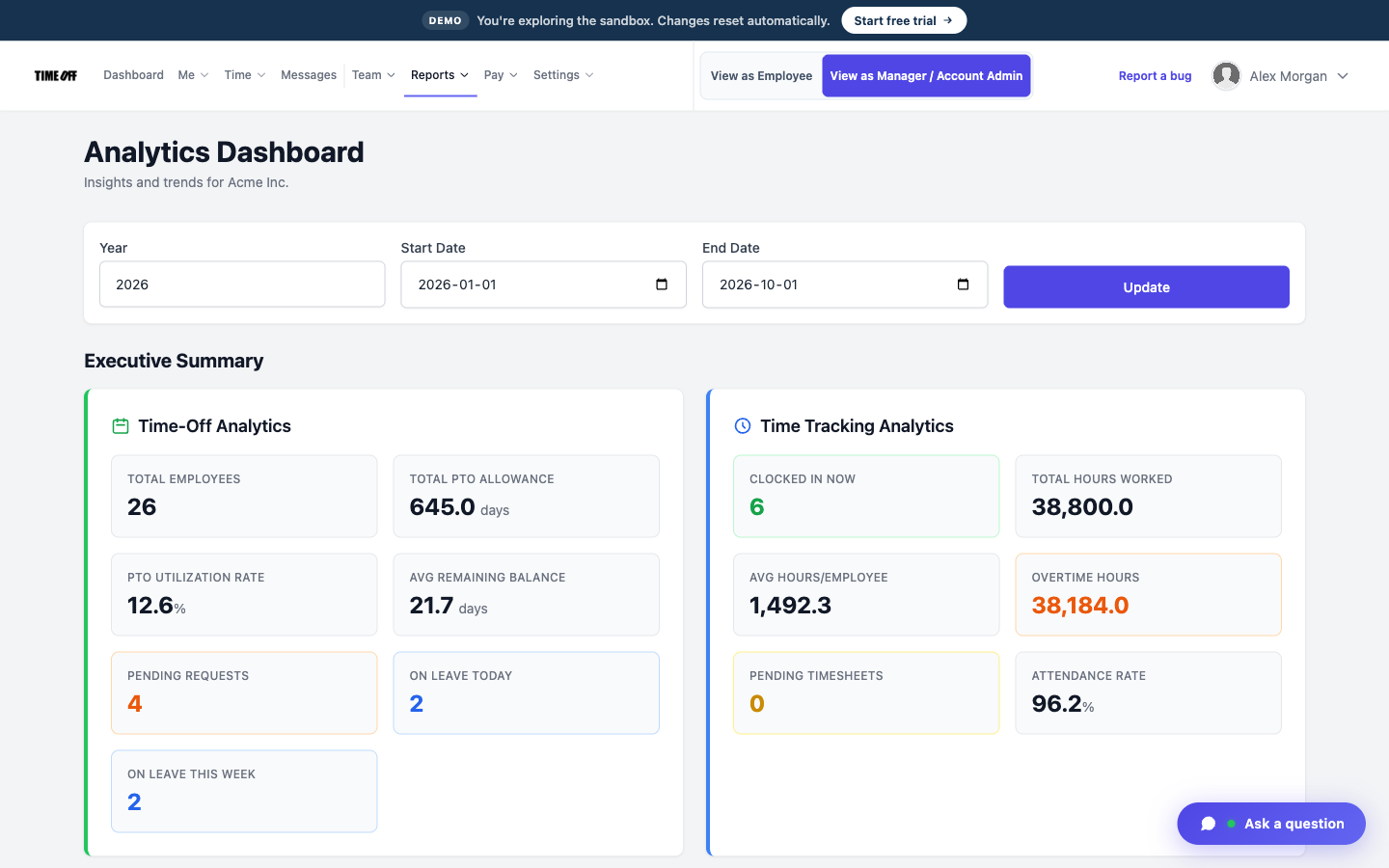Follow the Report a bug link
Image resolution: width=1389 pixels, height=868 pixels.
1155,76
